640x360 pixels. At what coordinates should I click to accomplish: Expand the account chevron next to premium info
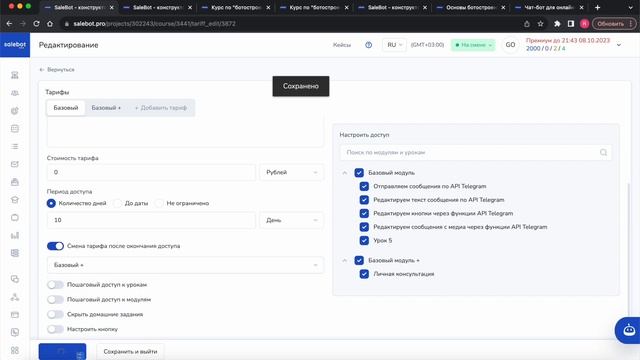[619, 45]
